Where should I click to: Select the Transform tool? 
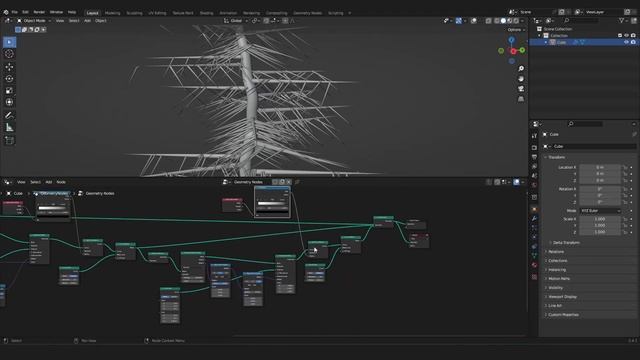tap(9, 102)
